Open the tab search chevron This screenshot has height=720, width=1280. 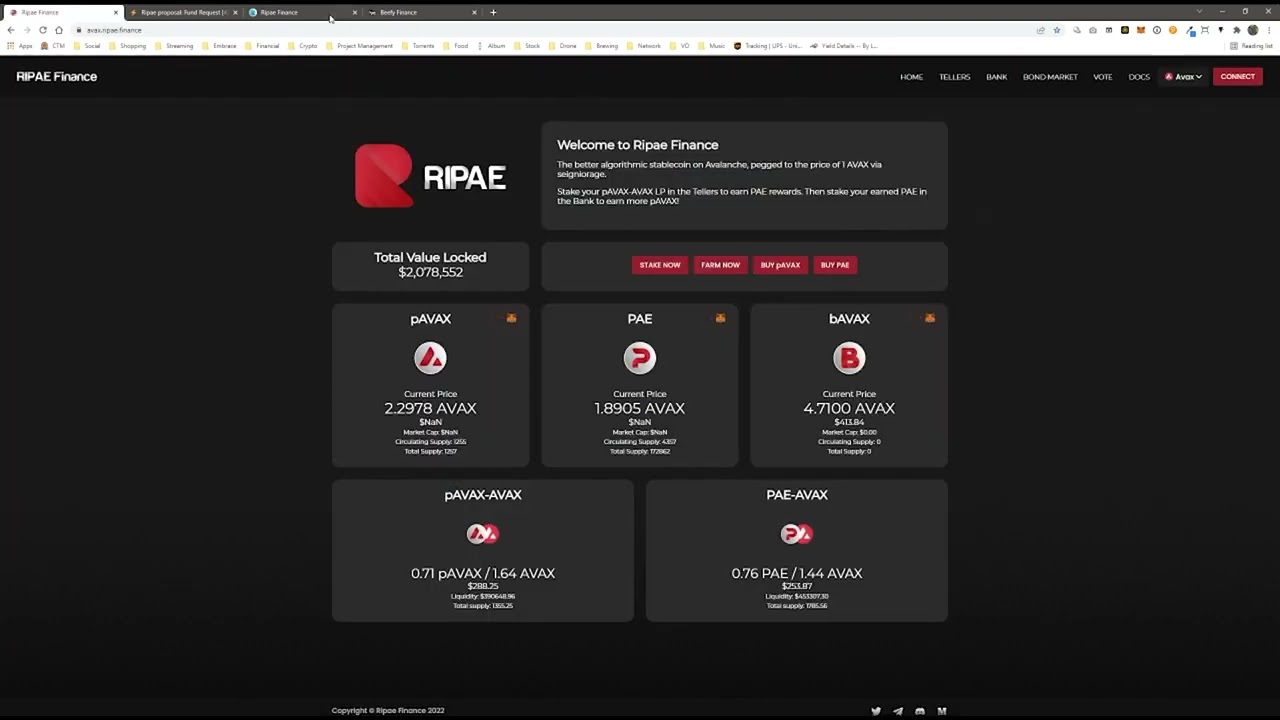tap(1199, 12)
